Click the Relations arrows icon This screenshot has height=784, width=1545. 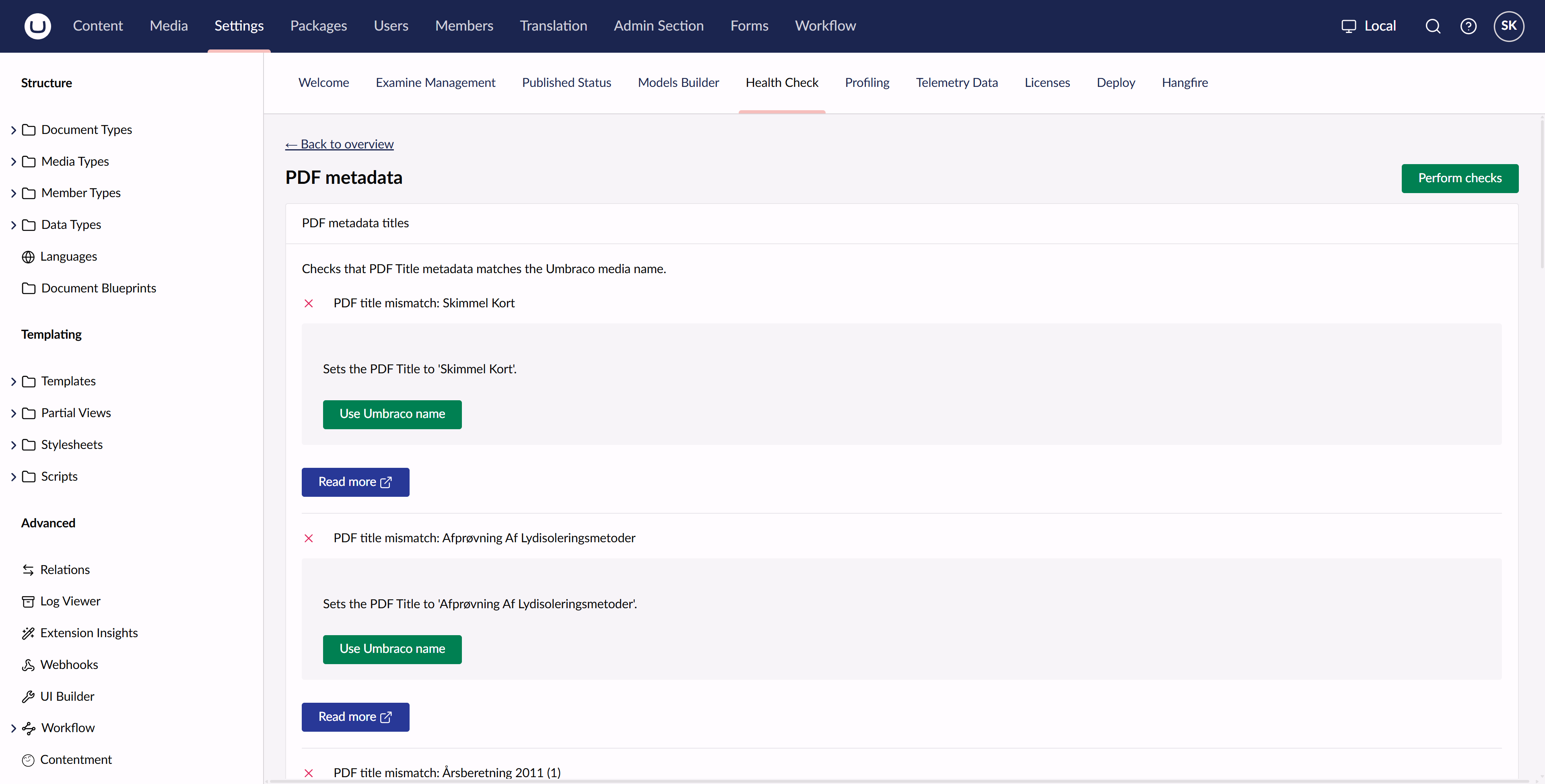tap(28, 570)
